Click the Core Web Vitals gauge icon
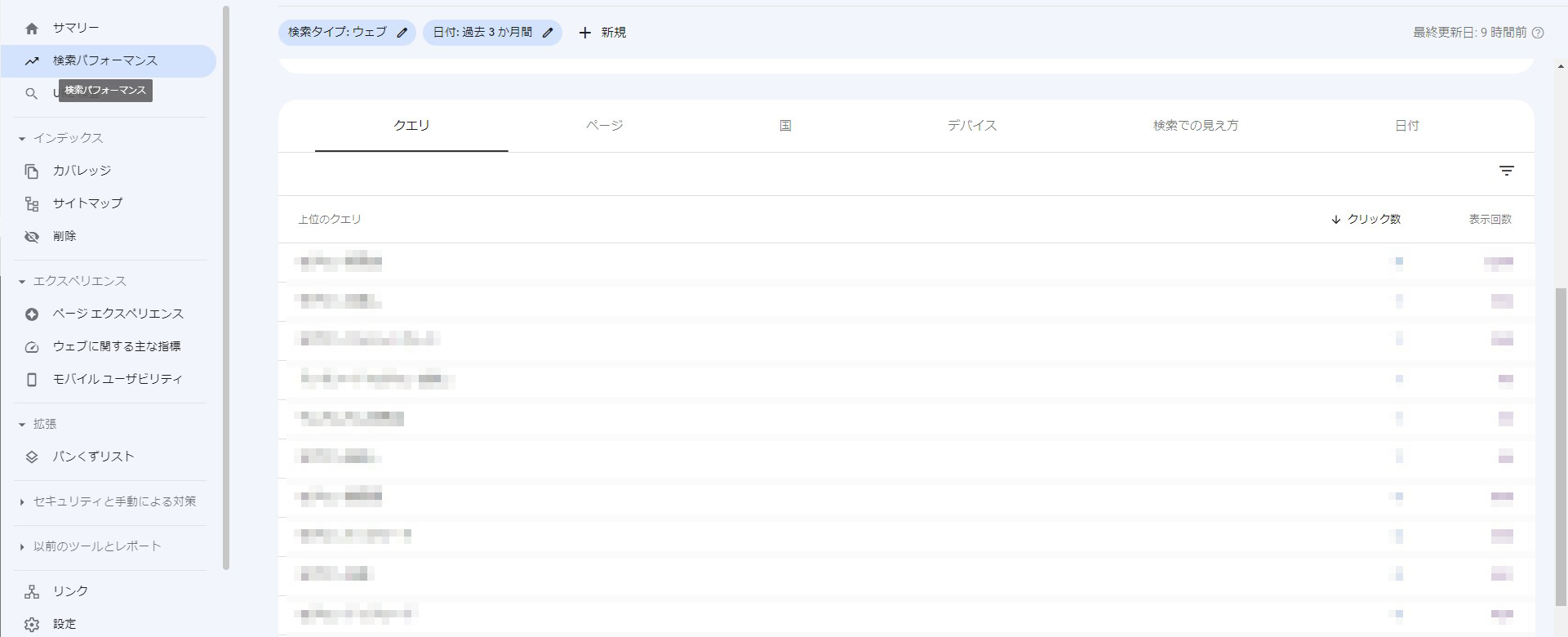 [x=32, y=347]
